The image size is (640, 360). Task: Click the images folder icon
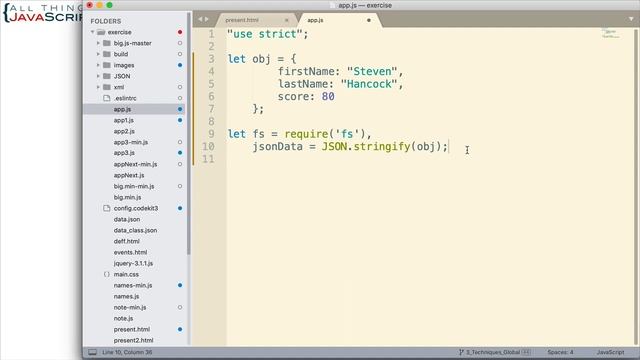coord(107,65)
